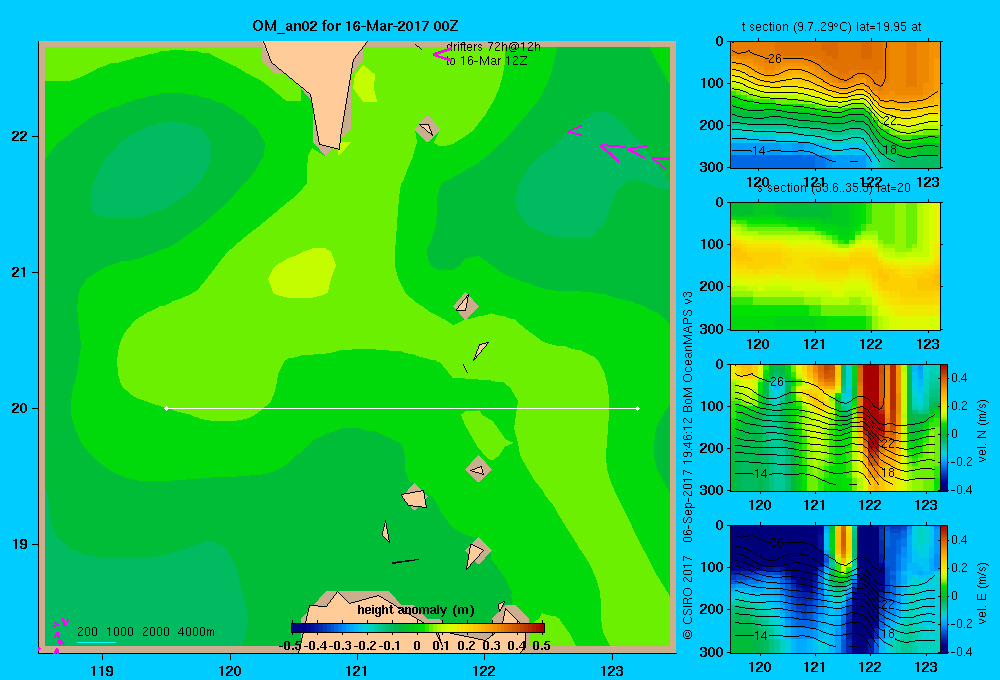
Task: Click the salinity section plot
Action: (835, 266)
